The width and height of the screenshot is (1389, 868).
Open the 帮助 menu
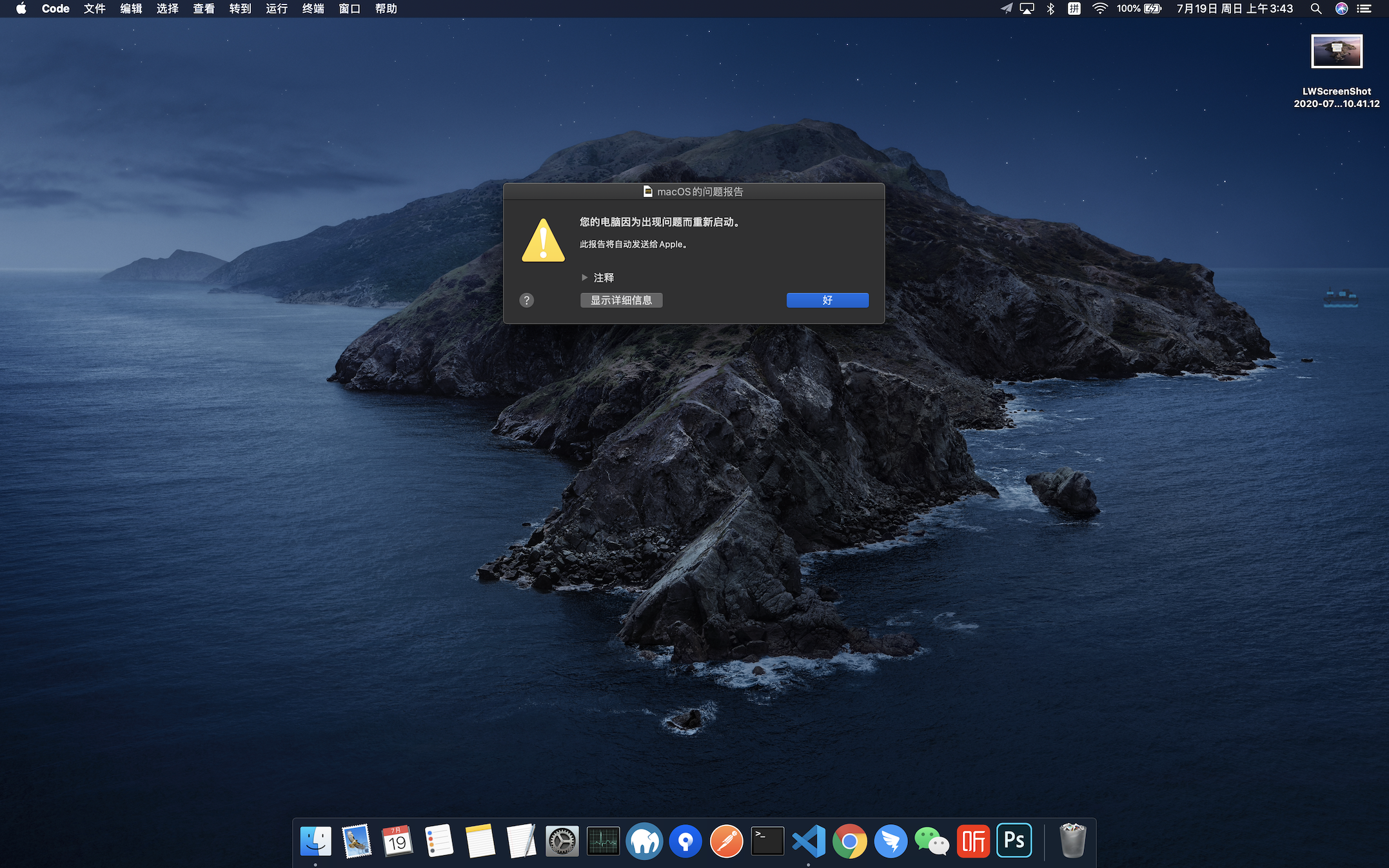click(x=386, y=8)
